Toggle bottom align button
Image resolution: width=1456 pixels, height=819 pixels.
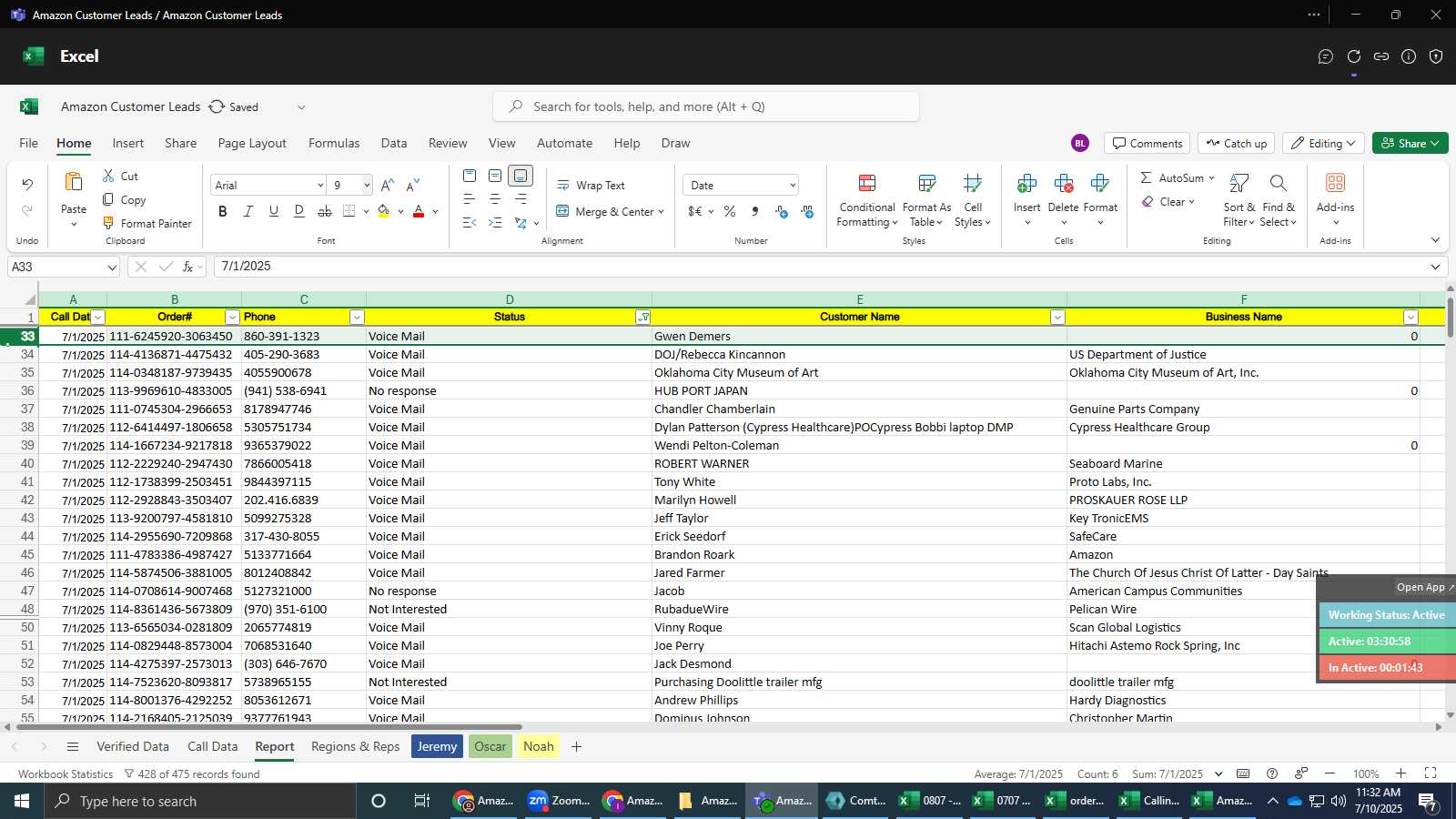coord(521,176)
